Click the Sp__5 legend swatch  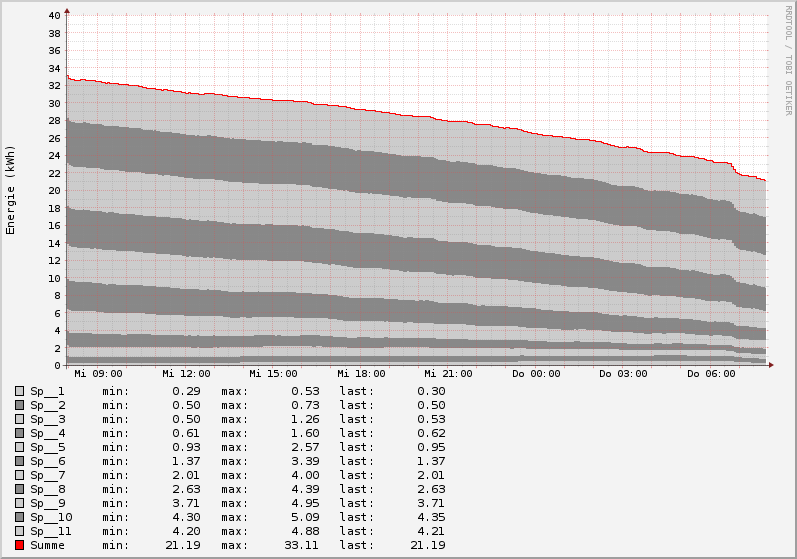coord(19,447)
